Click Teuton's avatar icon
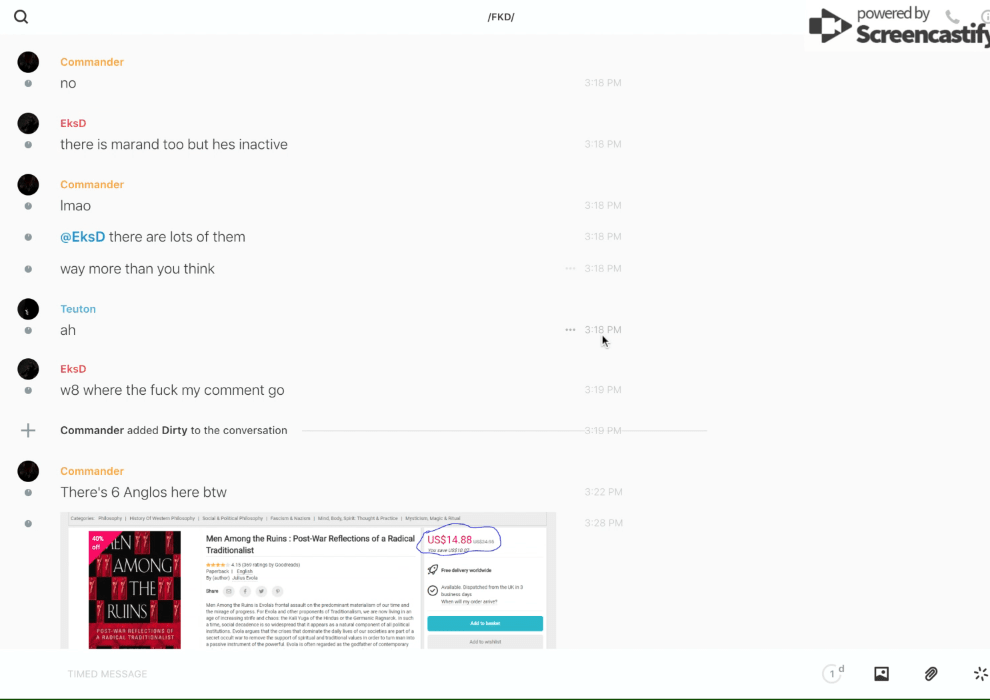The image size is (990, 700). (x=28, y=309)
